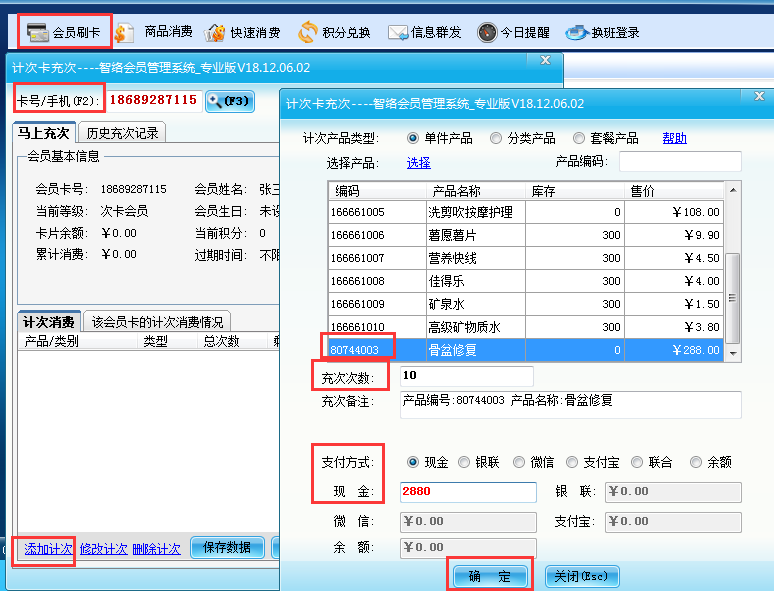Open 商品消费 product consumption toolbar icon

tap(153, 33)
